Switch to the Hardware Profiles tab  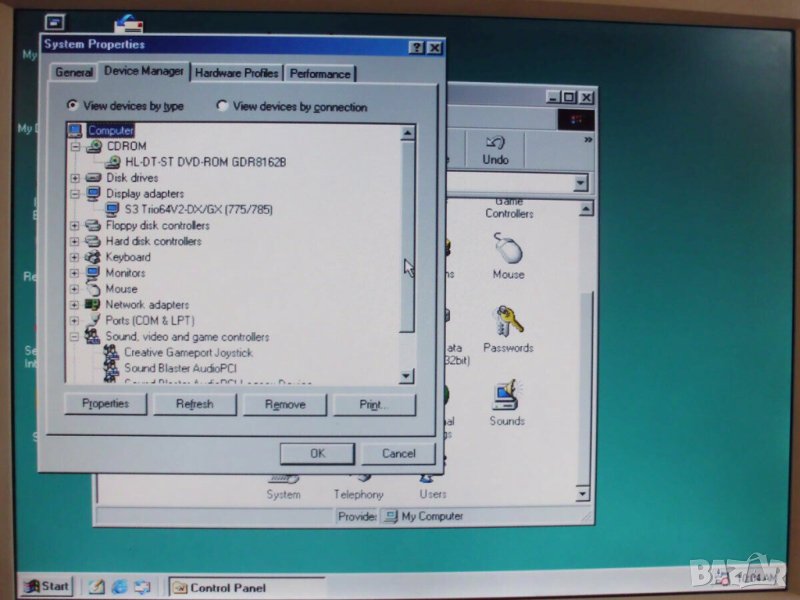tap(236, 73)
